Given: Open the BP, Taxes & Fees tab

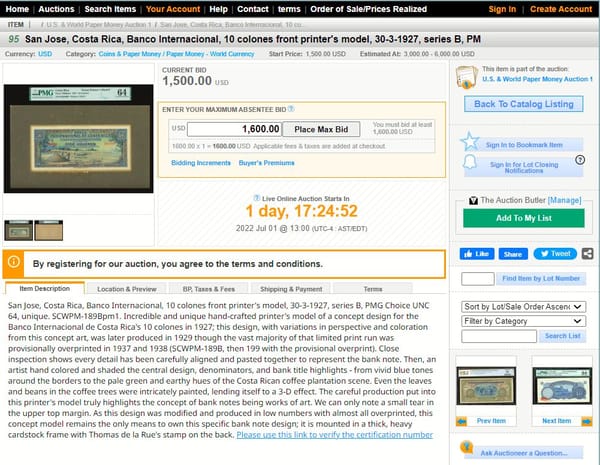Looking at the screenshot, I should [x=209, y=289].
